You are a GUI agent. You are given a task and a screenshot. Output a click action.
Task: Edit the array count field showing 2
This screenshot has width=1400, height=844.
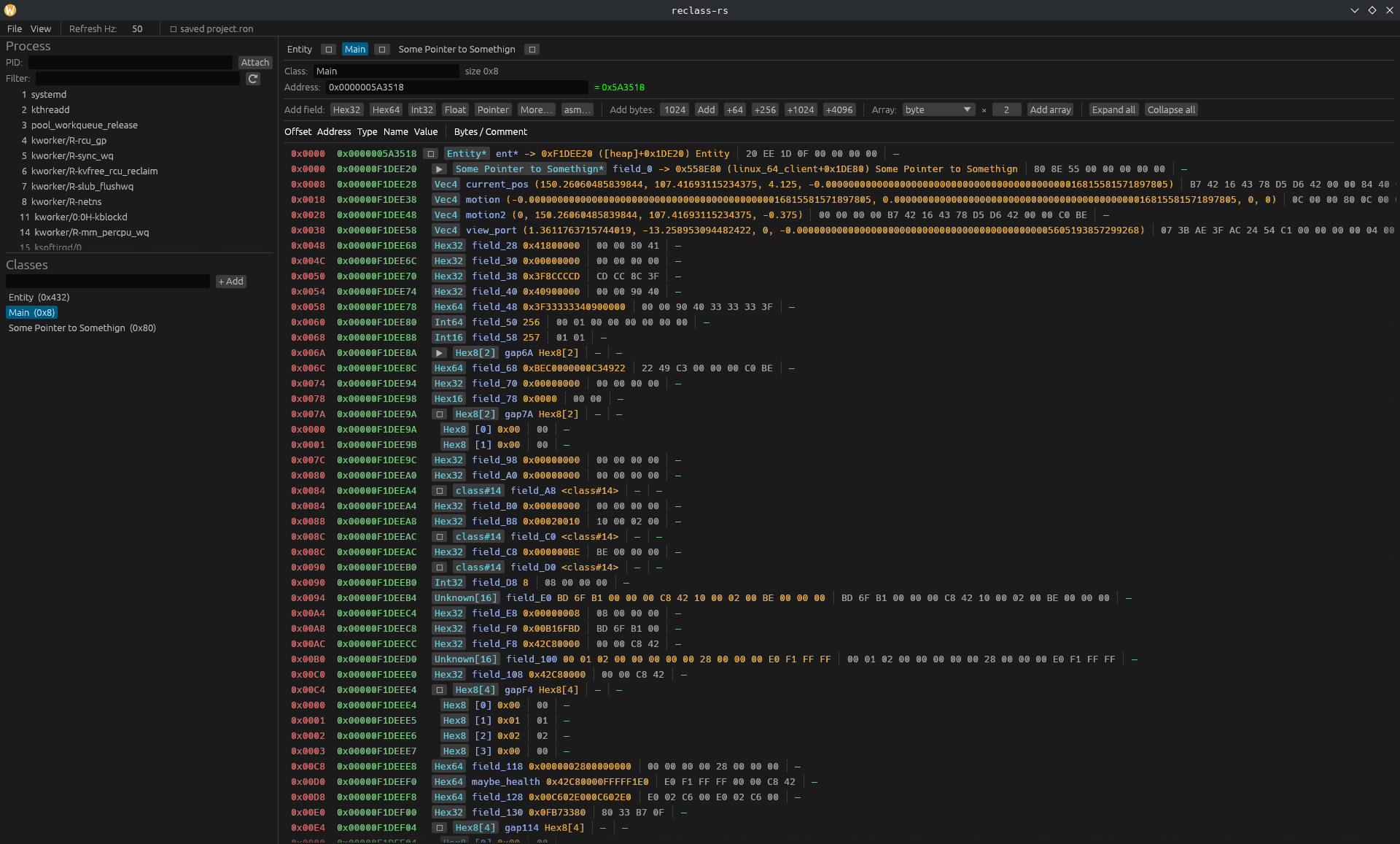click(1006, 110)
